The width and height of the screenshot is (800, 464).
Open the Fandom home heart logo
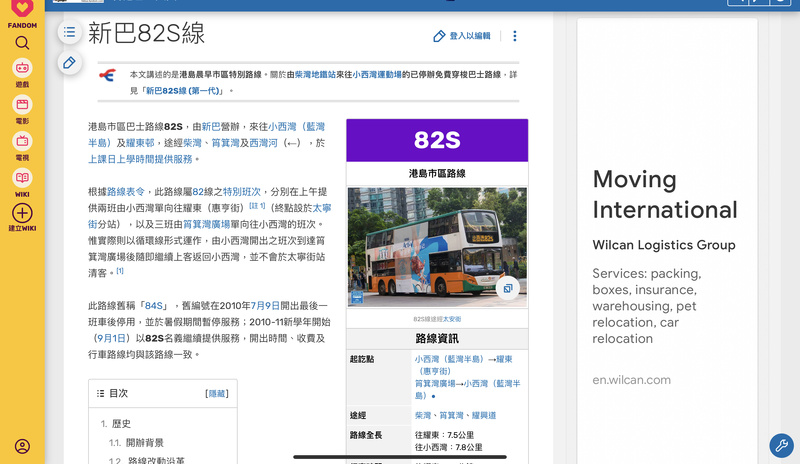pos(22,9)
